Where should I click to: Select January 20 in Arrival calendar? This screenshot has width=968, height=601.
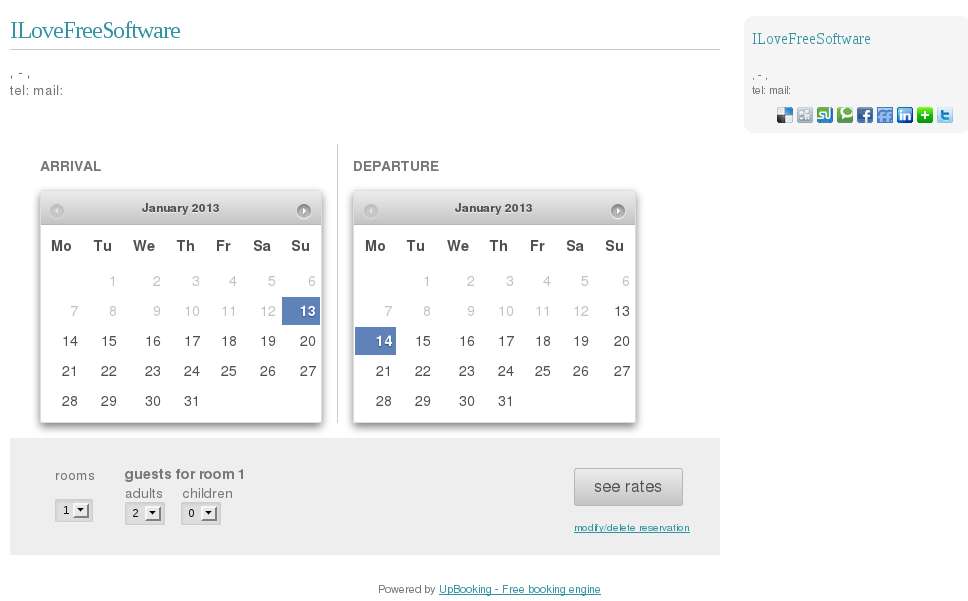308,341
